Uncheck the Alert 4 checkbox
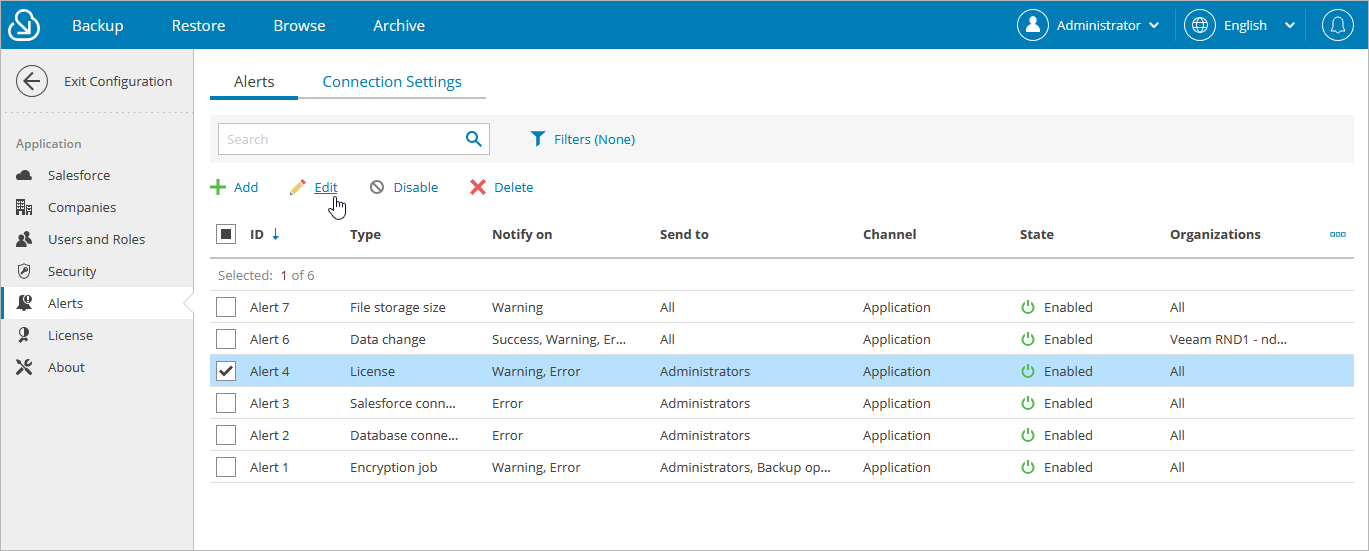 tap(226, 371)
